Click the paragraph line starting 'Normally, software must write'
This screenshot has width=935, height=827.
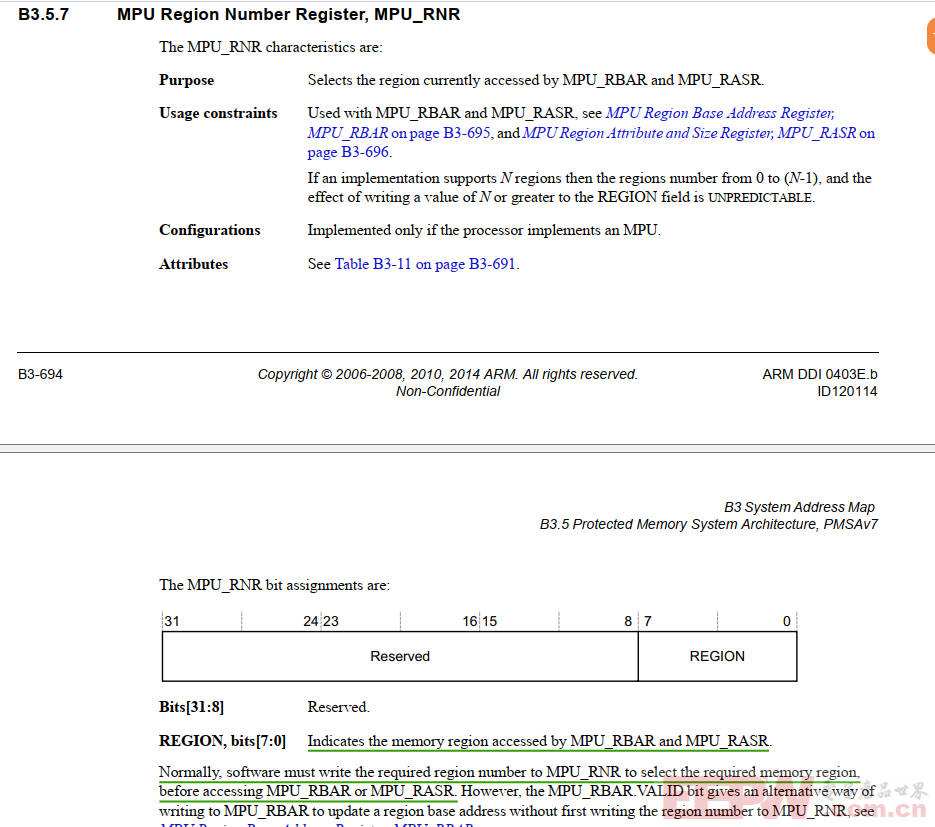[509, 772]
